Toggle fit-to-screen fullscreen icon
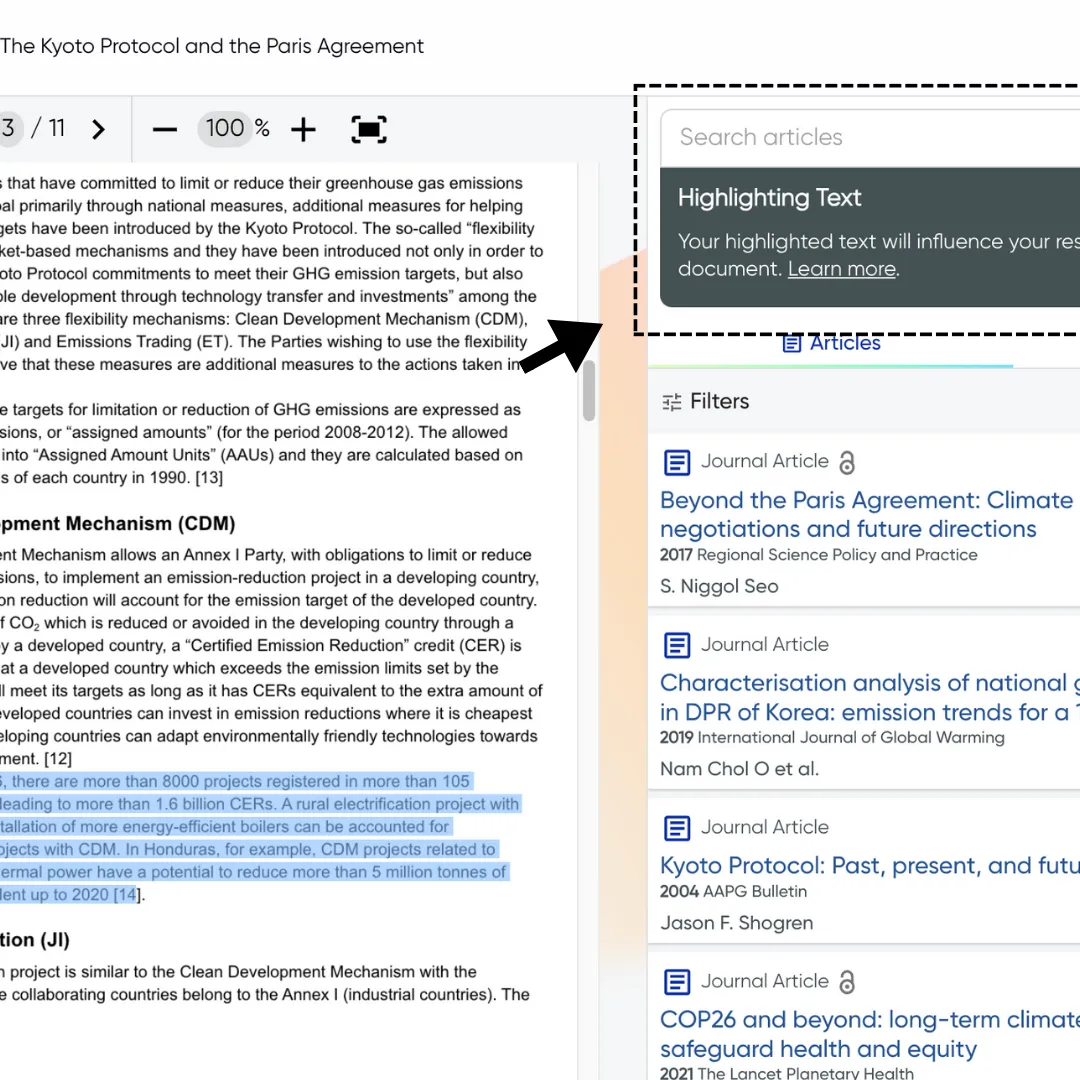The image size is (1080, 1080). click(368, 129)
